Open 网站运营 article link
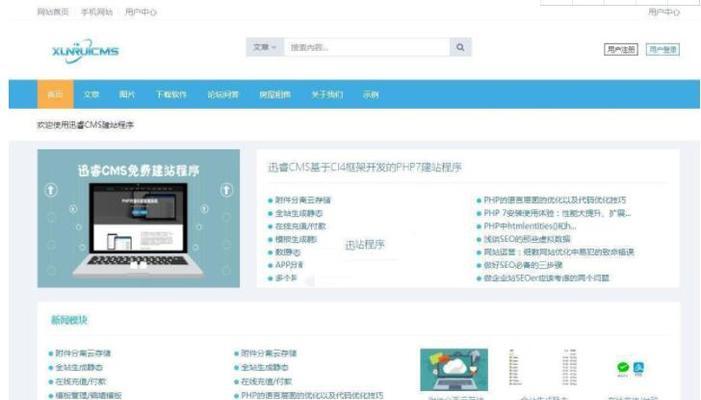 tap(558, 252)
